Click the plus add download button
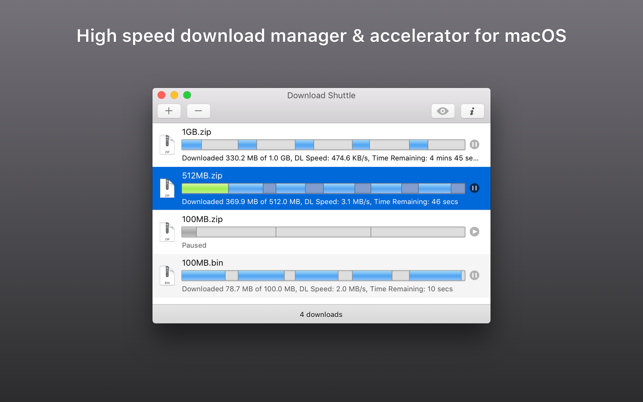643x402 pixels. pos(169,111)
